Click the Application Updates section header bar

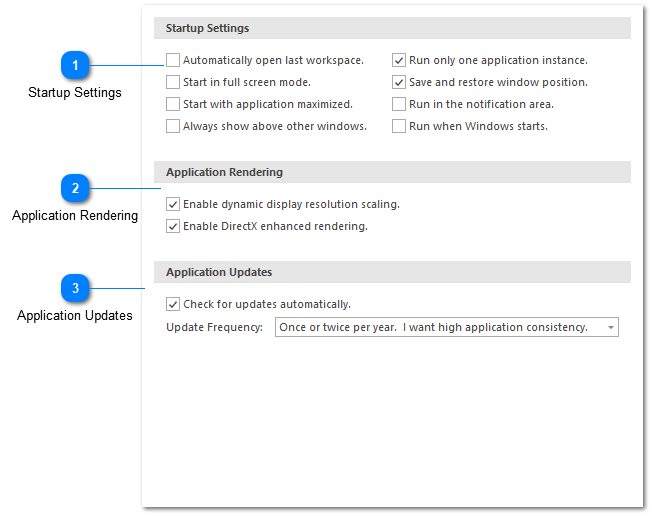pos(392,272)
